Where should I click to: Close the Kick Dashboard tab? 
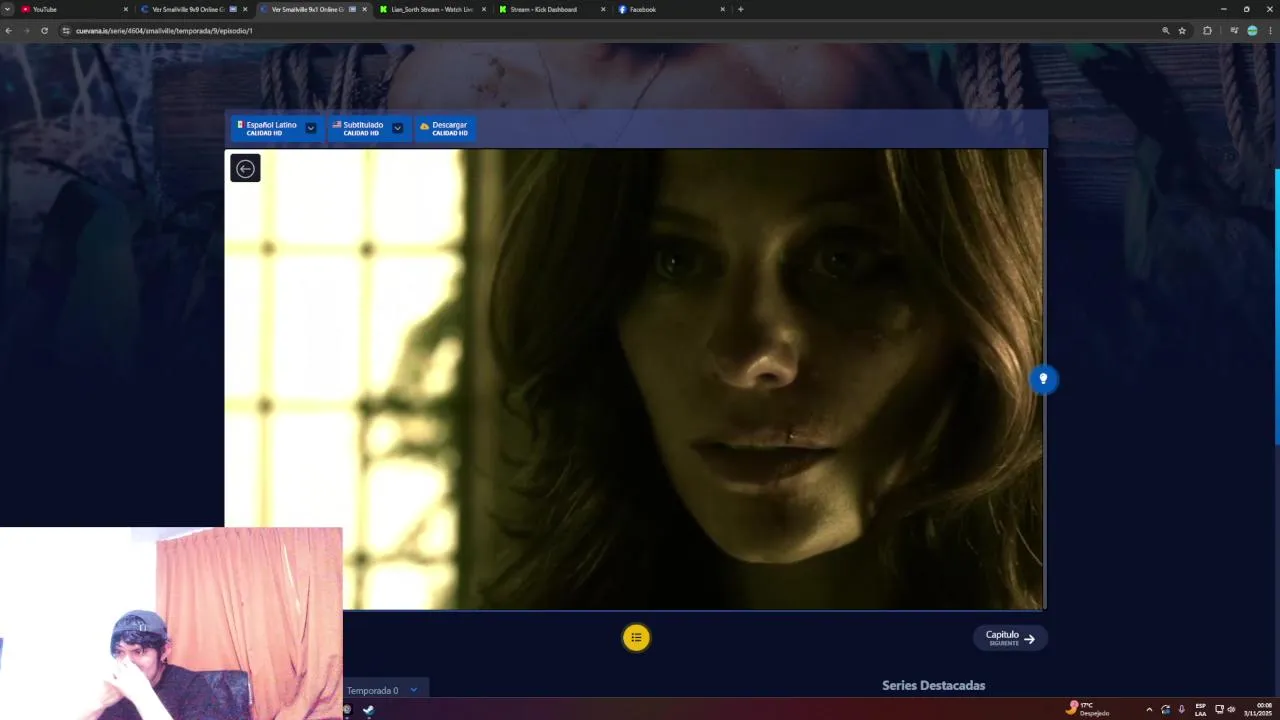pos(603,9)
